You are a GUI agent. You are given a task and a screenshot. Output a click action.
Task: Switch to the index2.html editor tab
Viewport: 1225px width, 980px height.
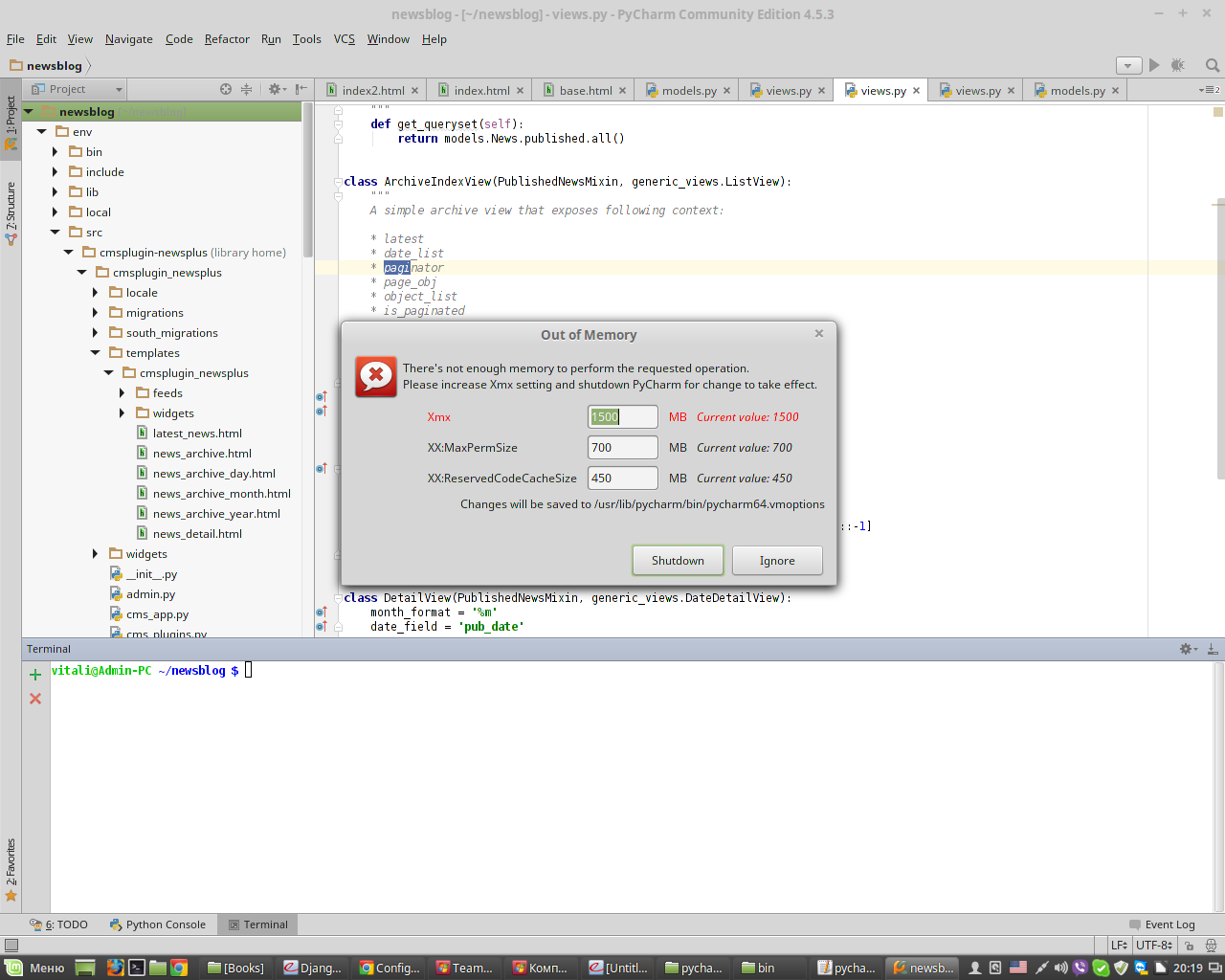[373, 91]
